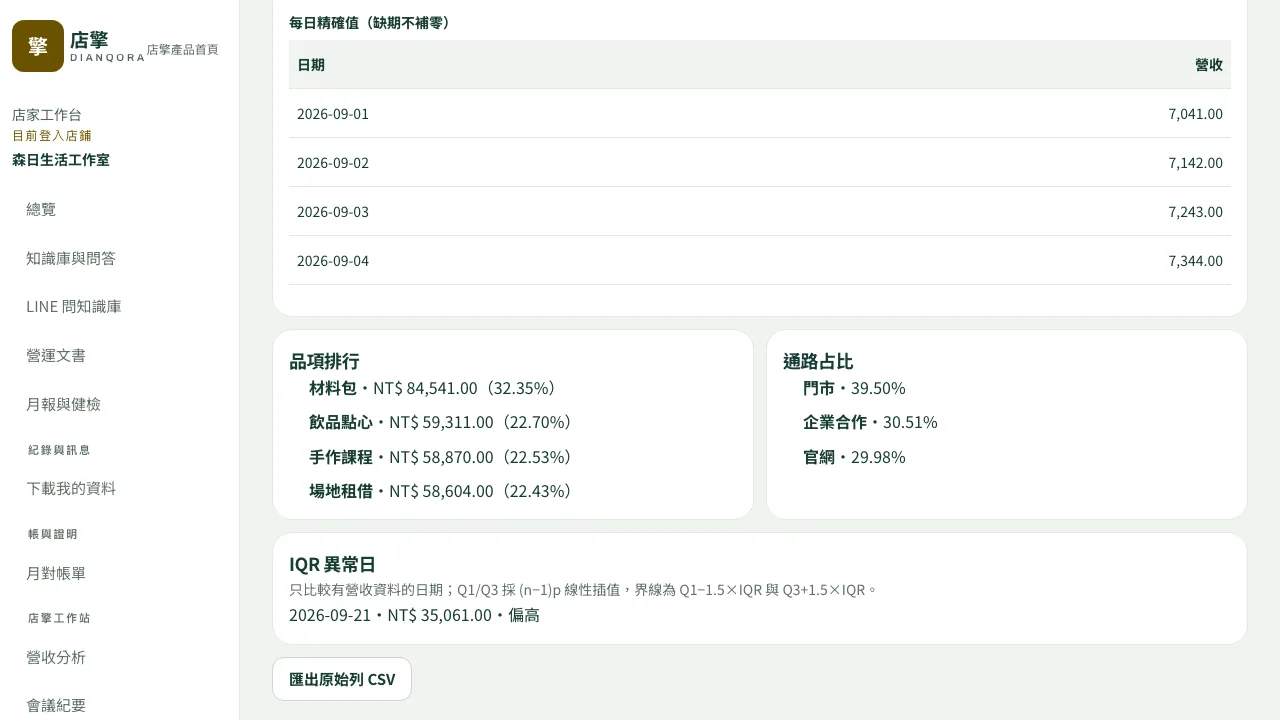This screenshot has height=720, width=1280.
Task: Click the 2026-09-21 anomaly entry
Action: click(x=414, y=615)
